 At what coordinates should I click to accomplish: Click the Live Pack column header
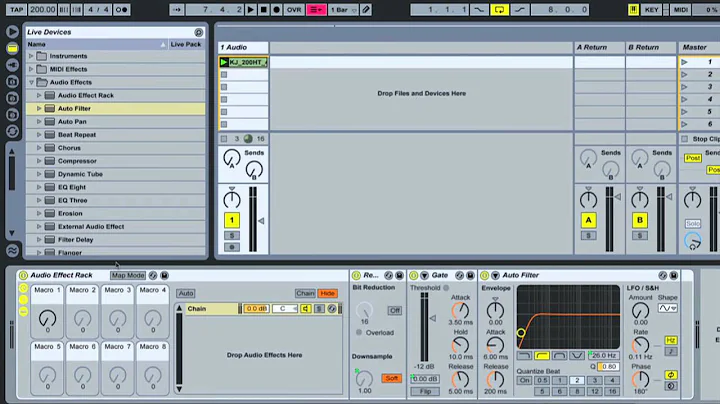tap(186, 45)
